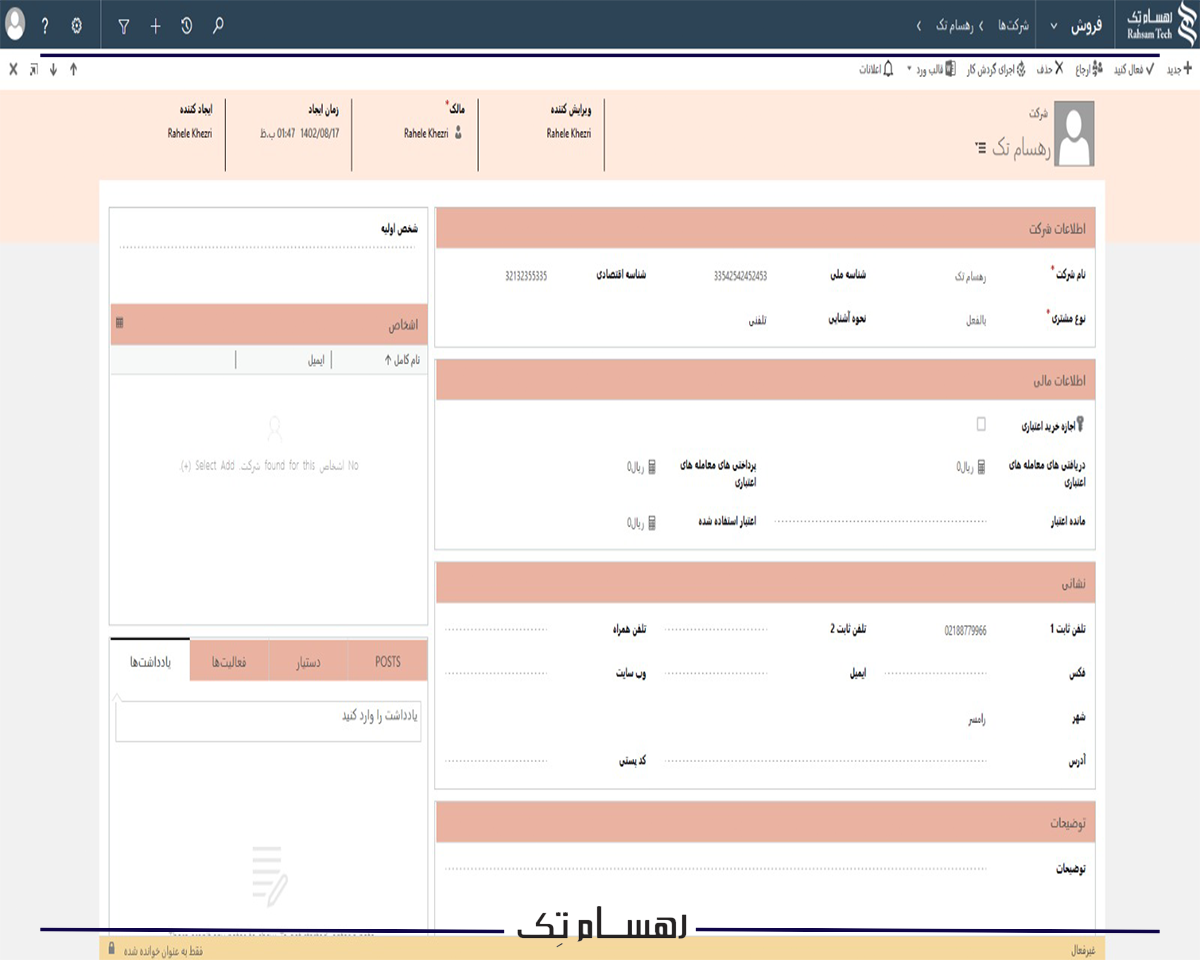Open the quick create plus icon
The width and height of the screenshot is (1200, 960).
pyautogui.click(x=155, y=27)
